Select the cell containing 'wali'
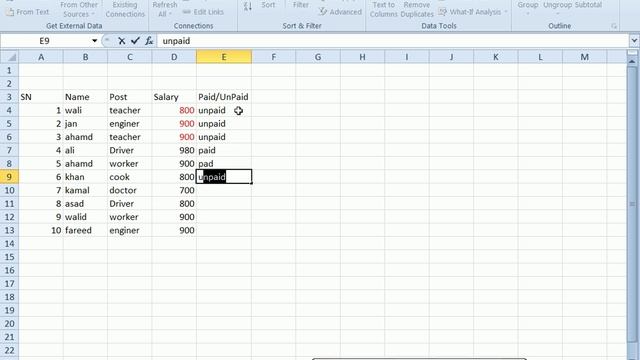640x360 pixels. click(85, 110)
